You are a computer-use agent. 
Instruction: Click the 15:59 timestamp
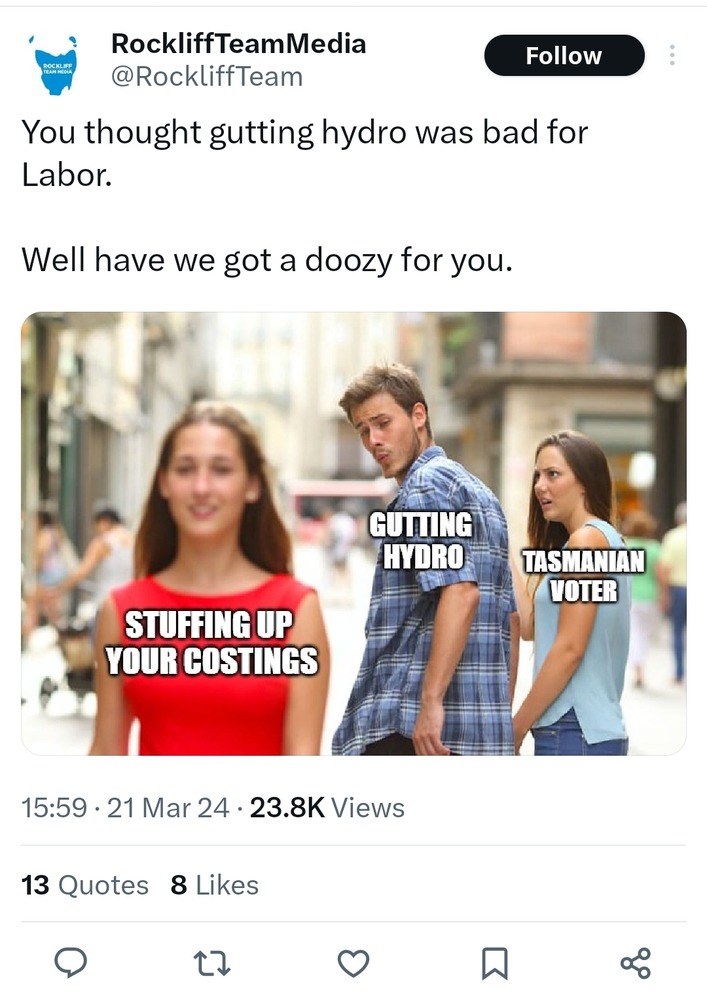click(x=54, y=807)
